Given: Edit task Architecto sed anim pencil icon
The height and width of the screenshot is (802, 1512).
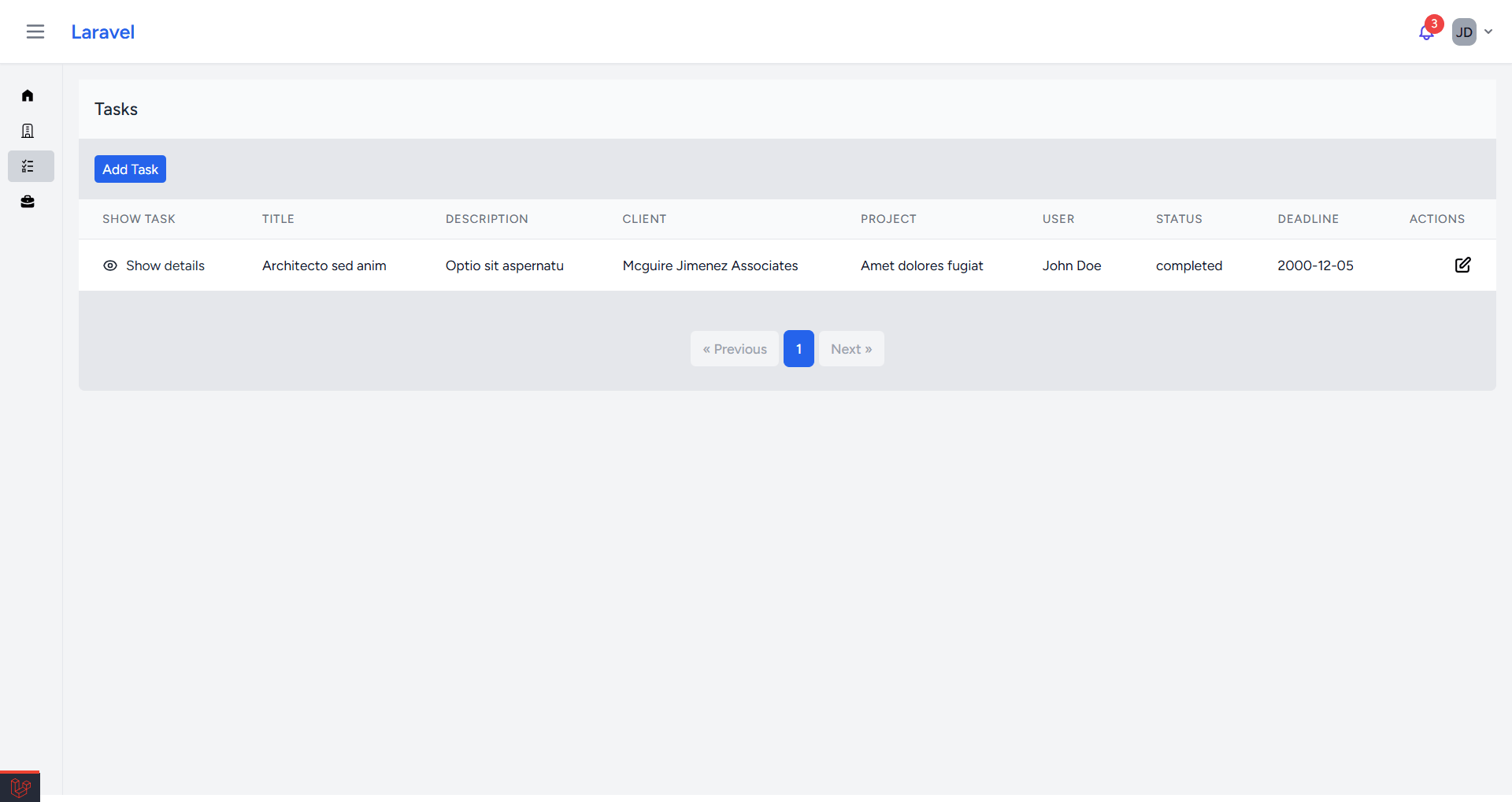Looking at the screenshot, I should click(x=1462, y=265).
